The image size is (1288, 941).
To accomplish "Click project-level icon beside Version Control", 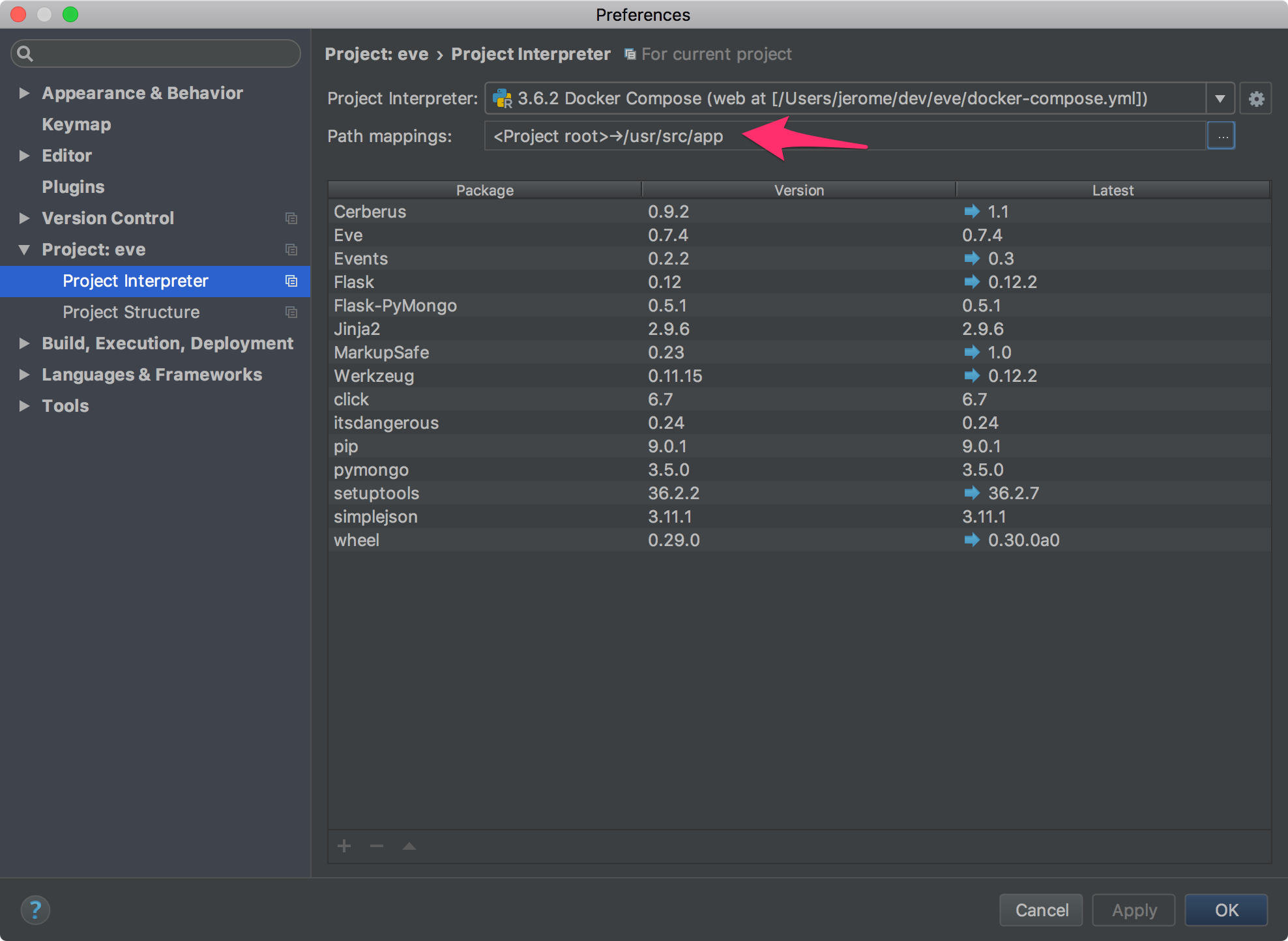I will pyautogui.click(x=291, y=218).
